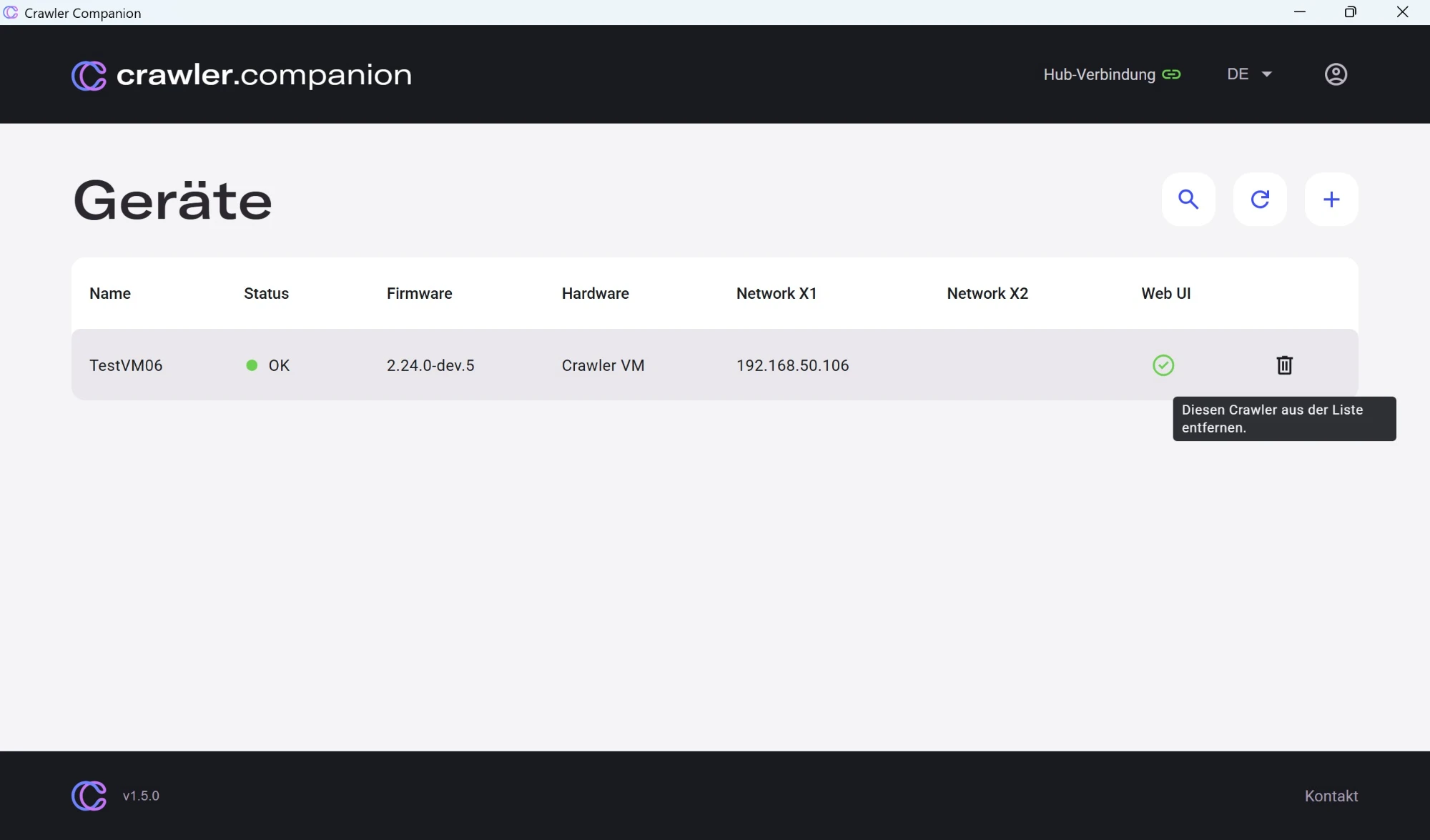Select the TestVM06 device name
1430x840 pixels.
[126, 365]
